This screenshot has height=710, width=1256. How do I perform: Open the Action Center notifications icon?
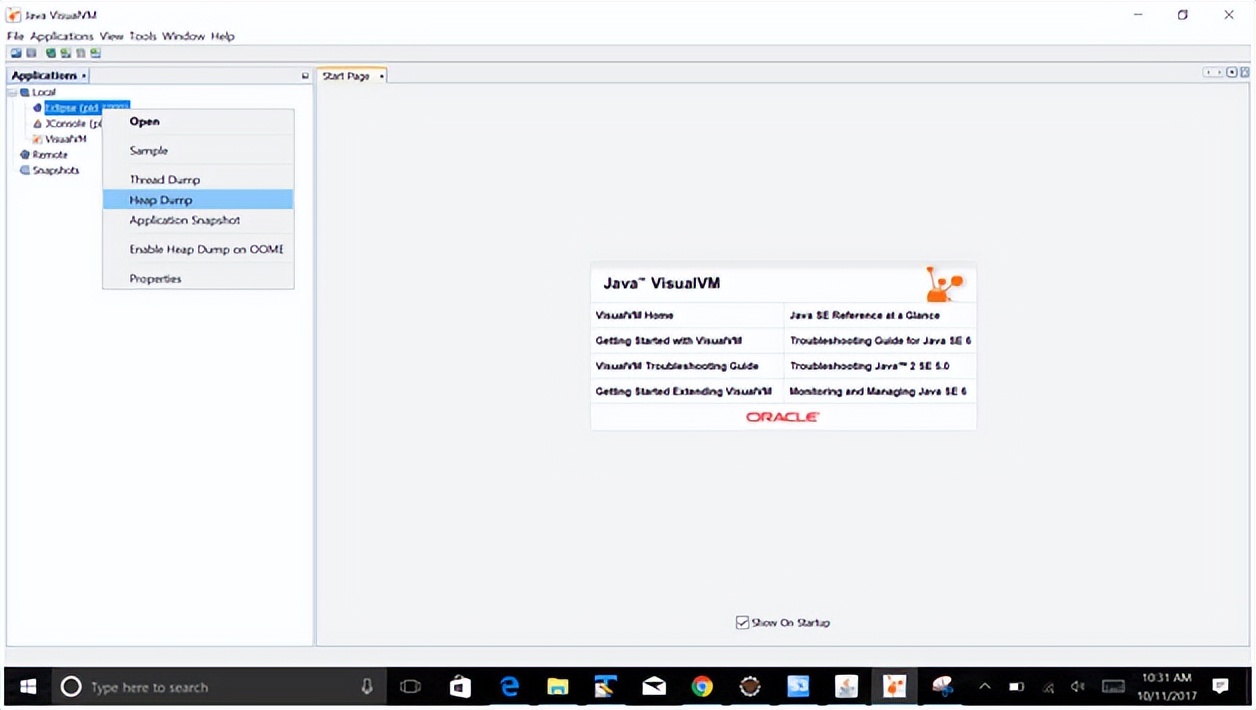[1220, 687]
